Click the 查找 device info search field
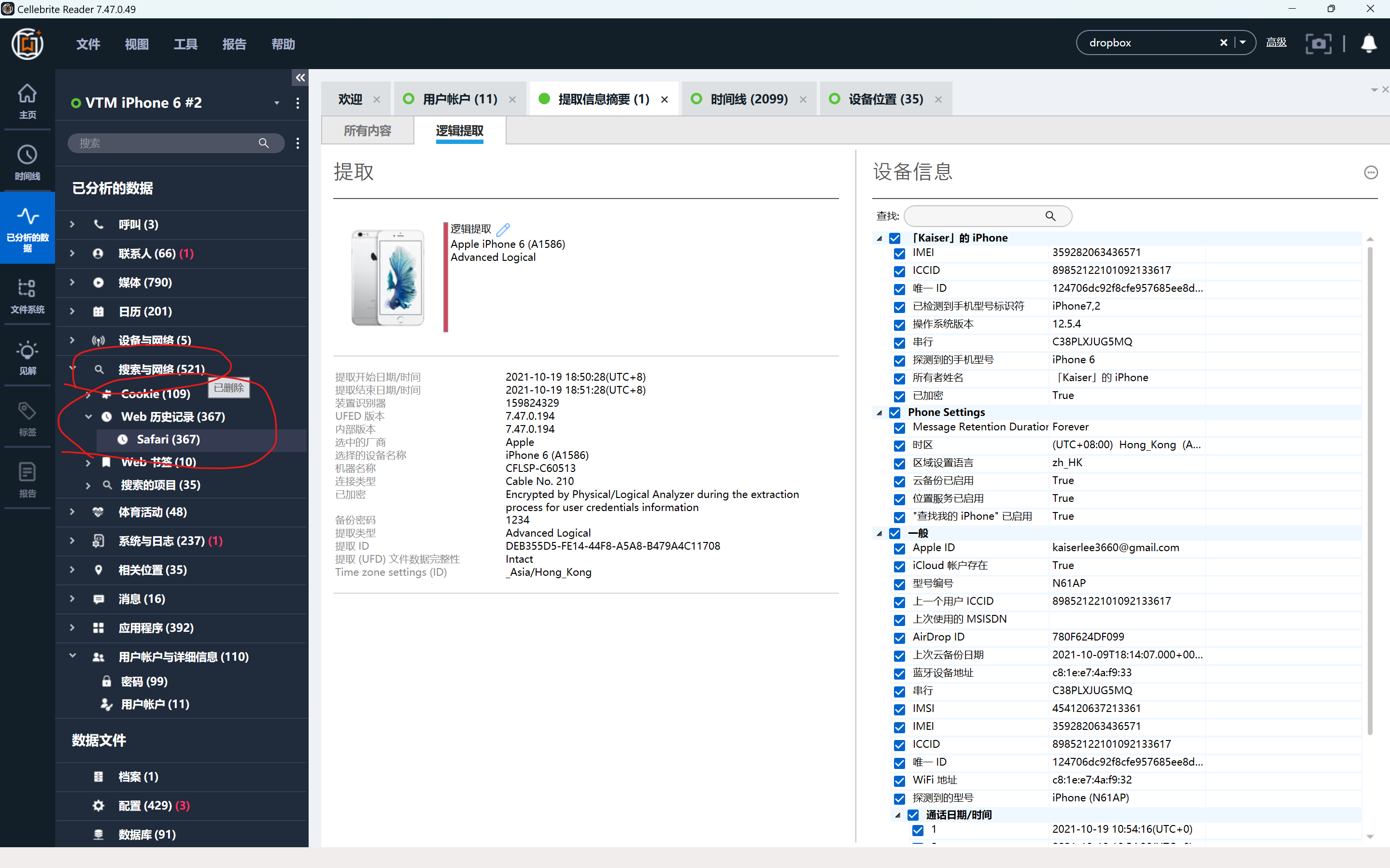Viewport: 1390px width, 868px height. click(x=976, y=216)
